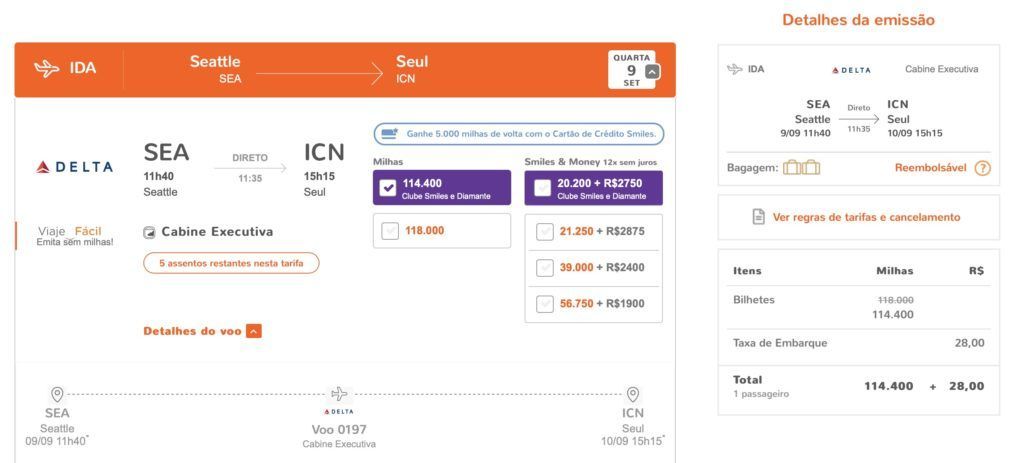1024x463 pixels.
Task: Click the SEA origin location pin icon
Action: tap(57, 394)
